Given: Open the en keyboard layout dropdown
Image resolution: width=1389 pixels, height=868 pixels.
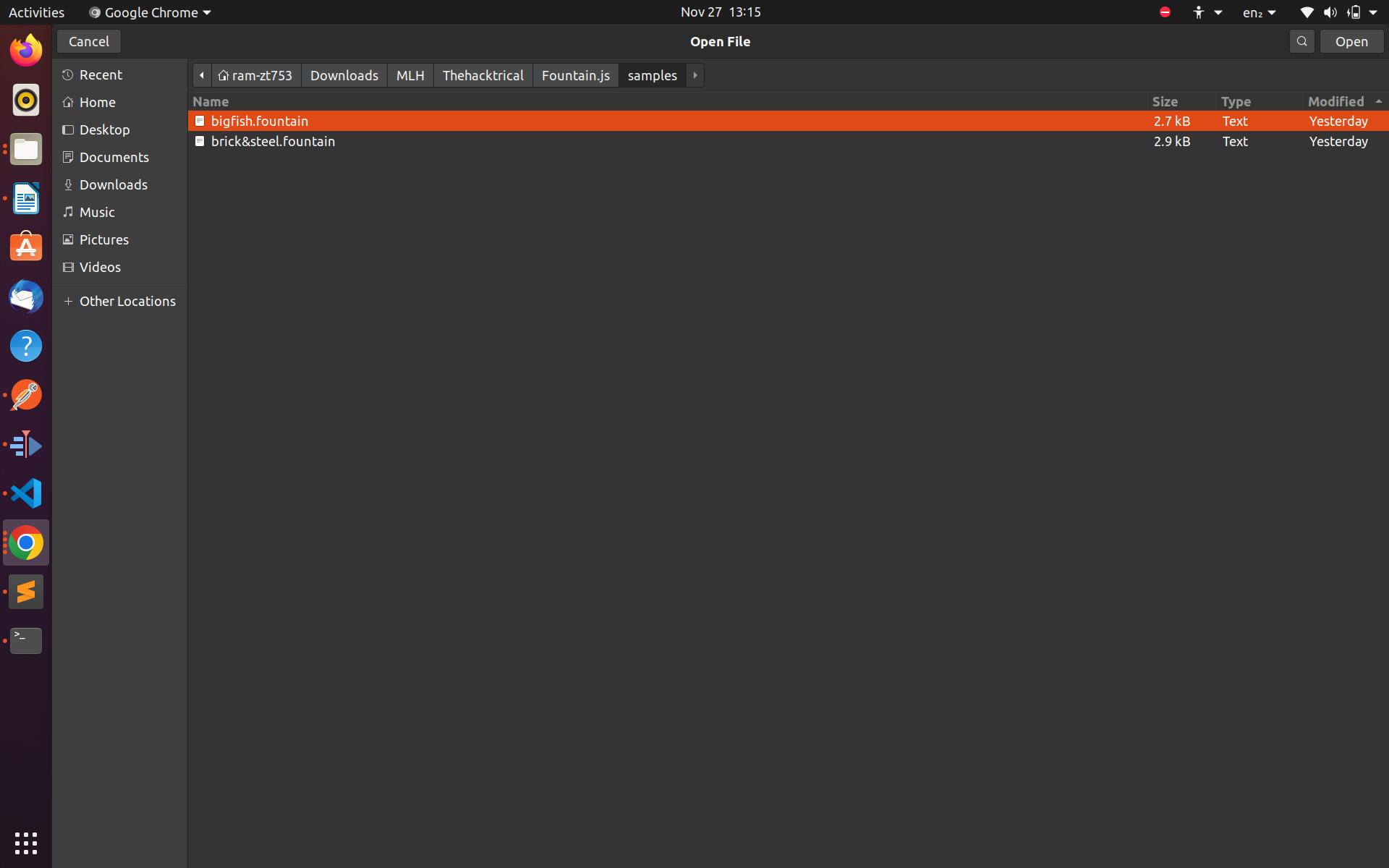Looking at the screenshot, I should point(1259,12).
